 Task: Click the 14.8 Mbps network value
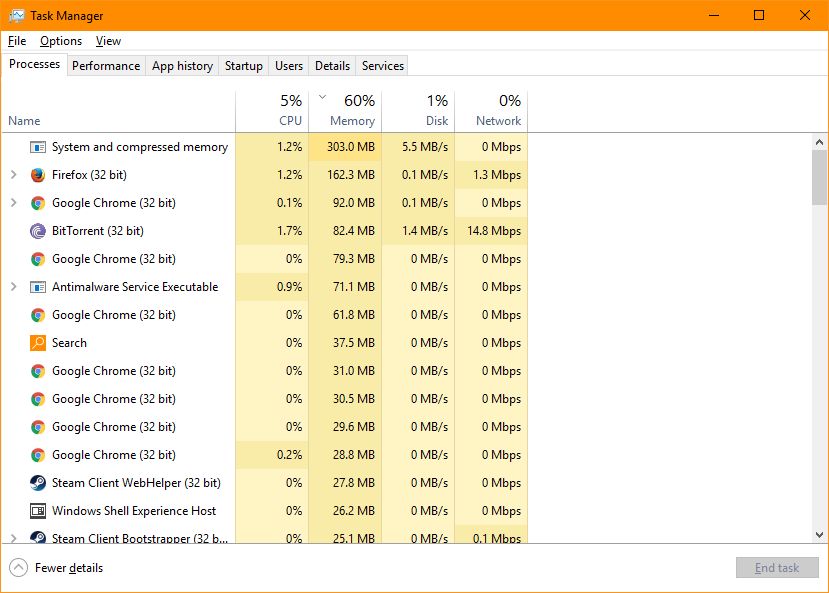(494, 231)
